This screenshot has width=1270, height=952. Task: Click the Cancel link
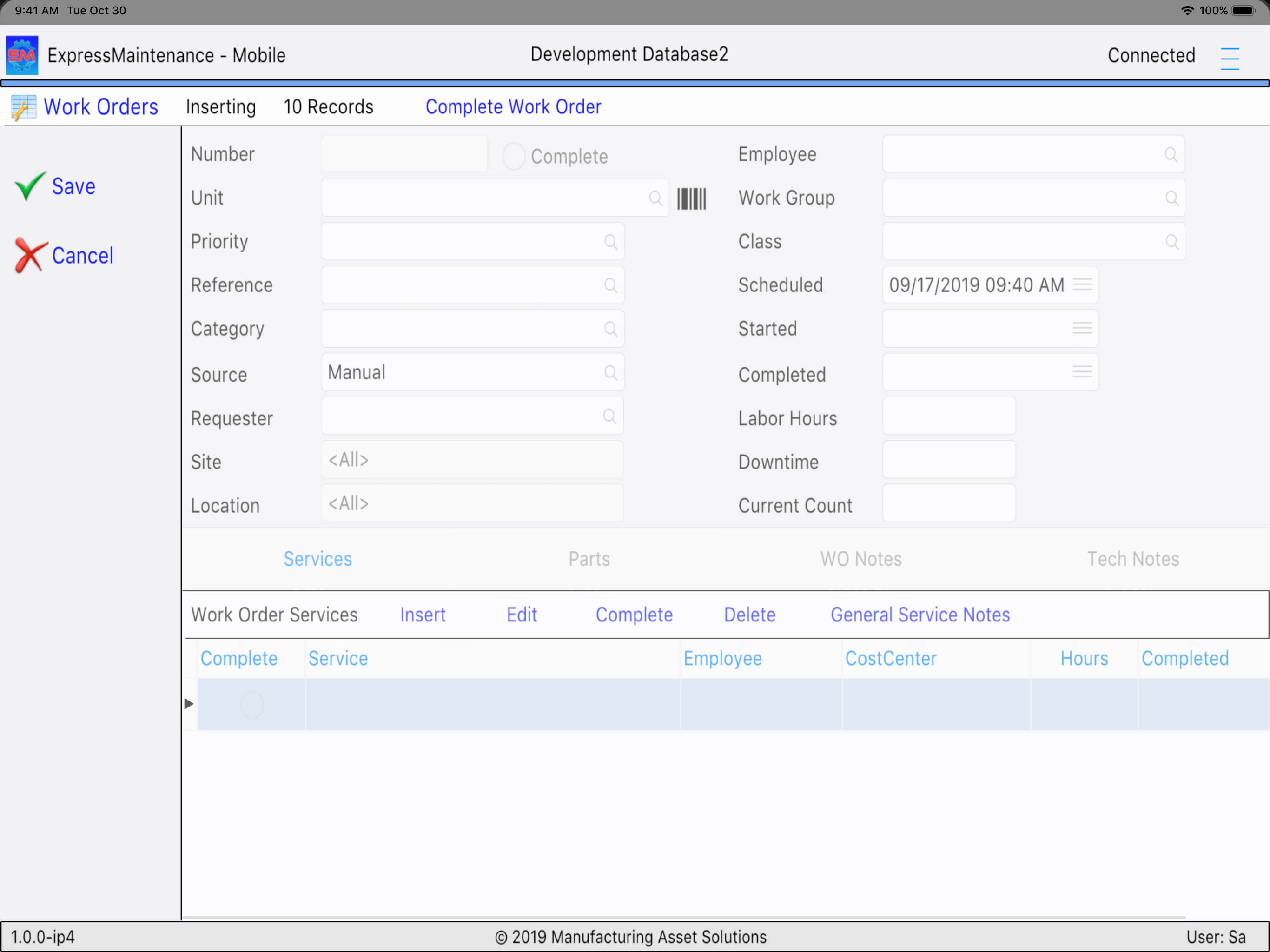pos(82,256)
